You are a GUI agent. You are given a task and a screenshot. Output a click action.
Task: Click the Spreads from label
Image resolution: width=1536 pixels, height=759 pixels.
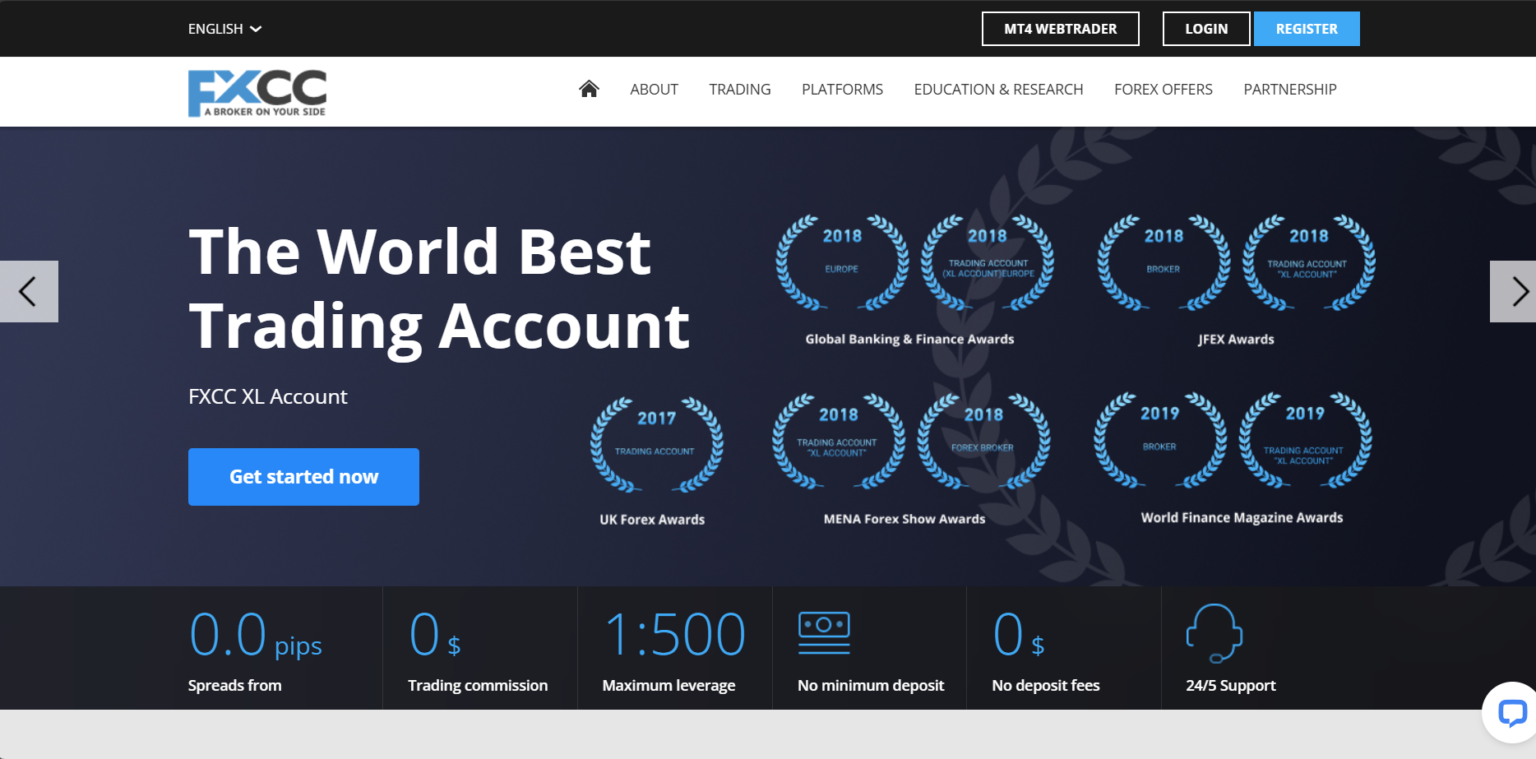235,685
